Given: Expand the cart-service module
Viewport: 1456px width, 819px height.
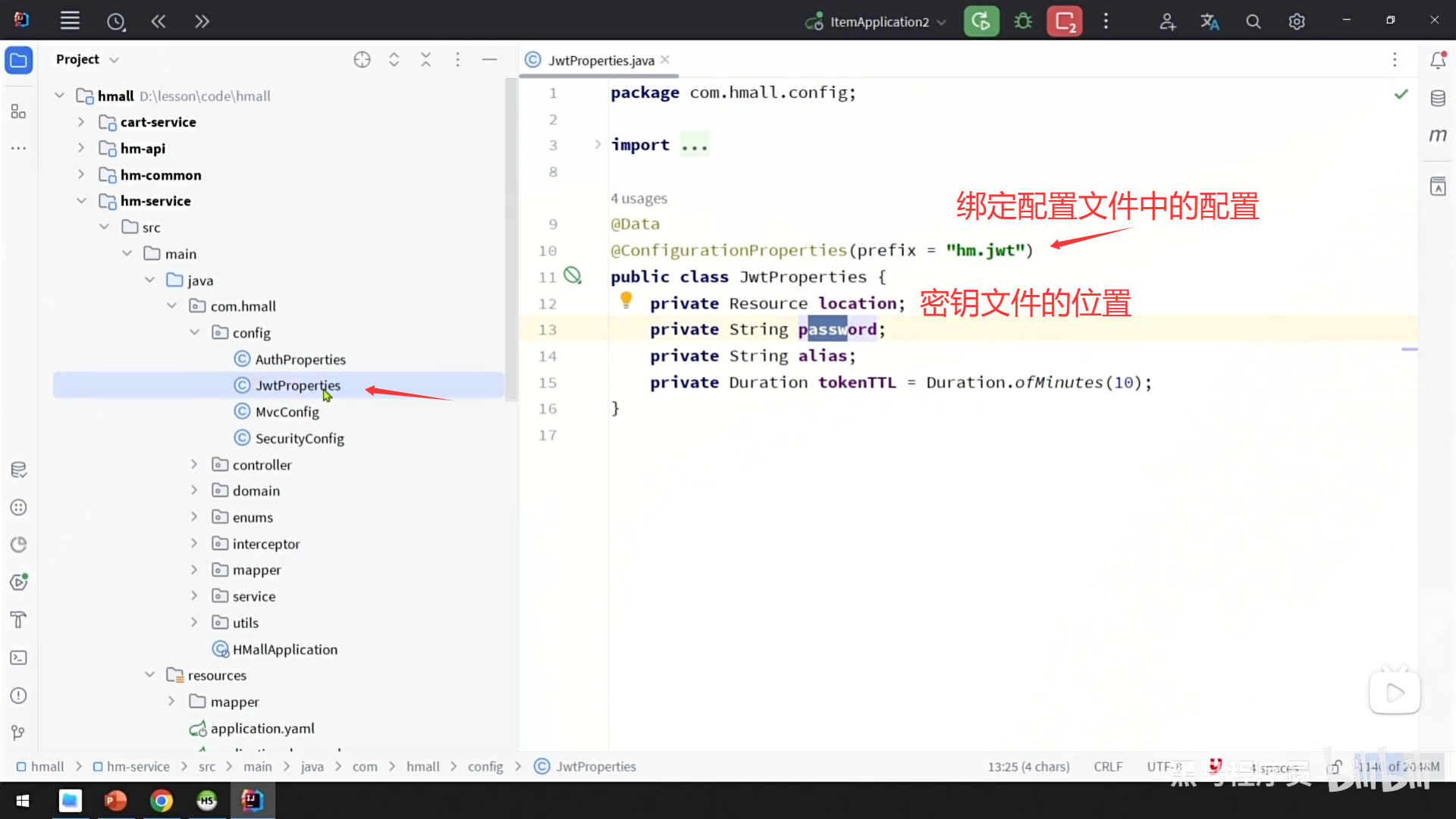Looking at the screenshot, I should (x=81, y=122).
